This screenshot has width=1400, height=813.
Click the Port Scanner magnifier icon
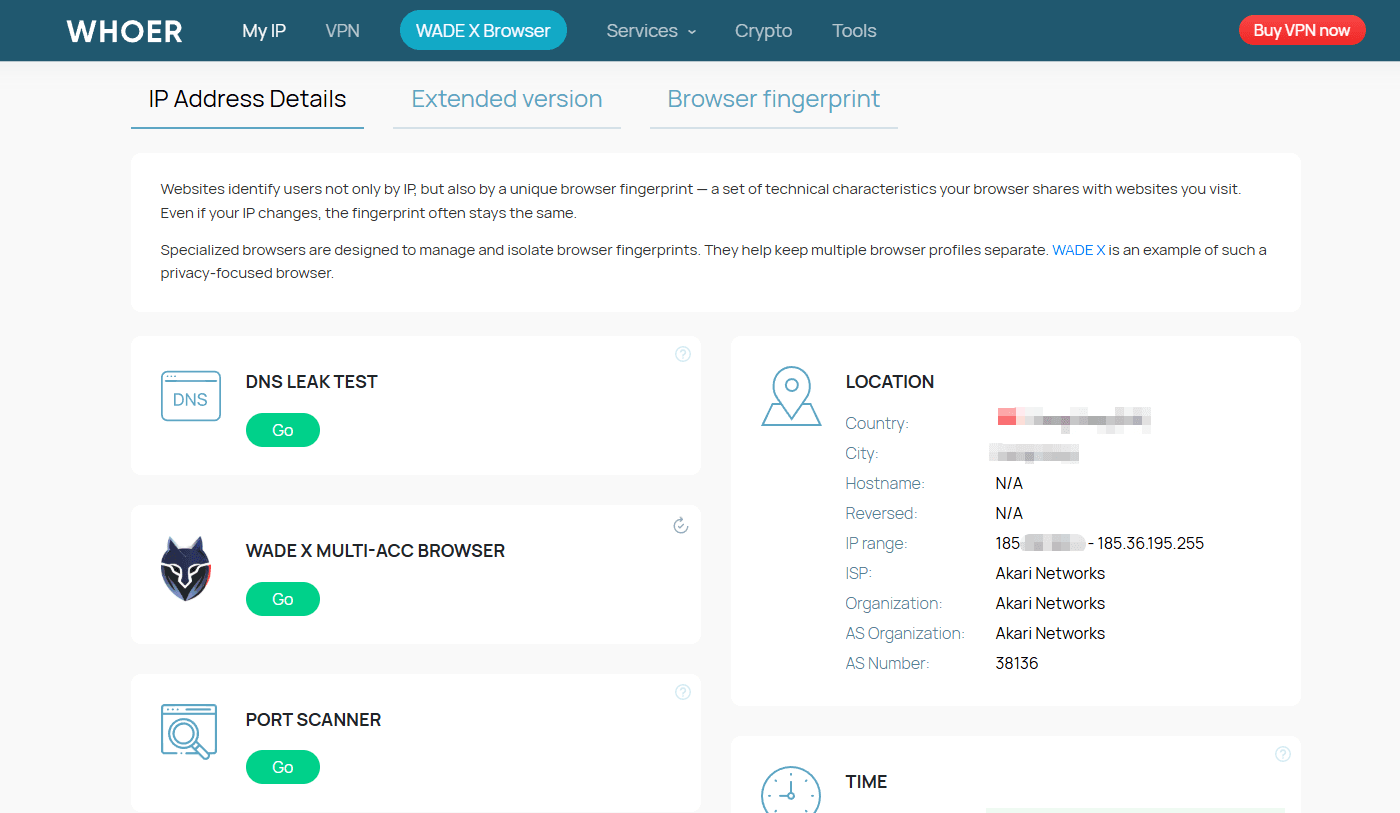click(x=189, y=732)
